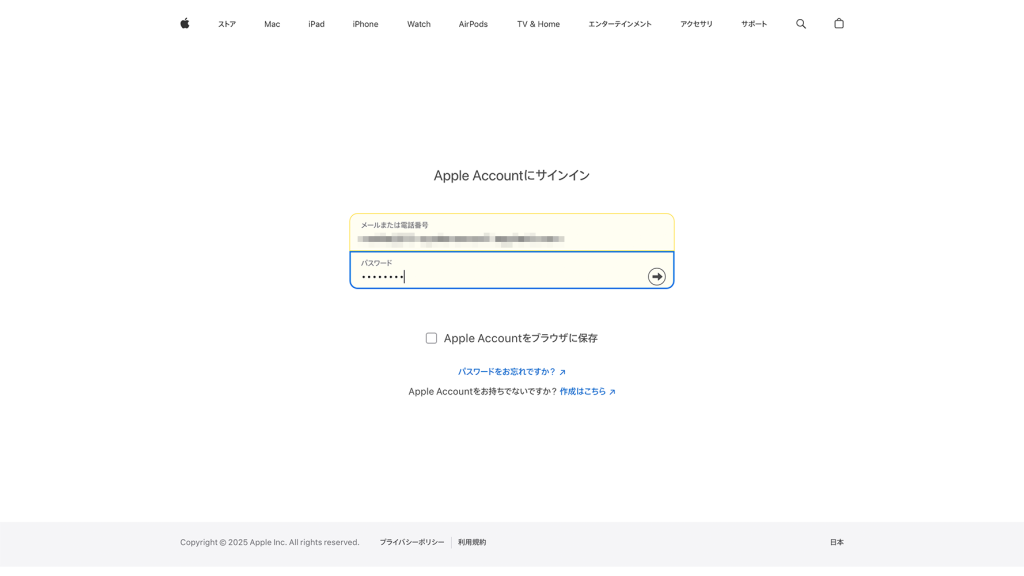Open the Mac menu item
Viewport: 1024px width, 576px height.
point(272,24)
